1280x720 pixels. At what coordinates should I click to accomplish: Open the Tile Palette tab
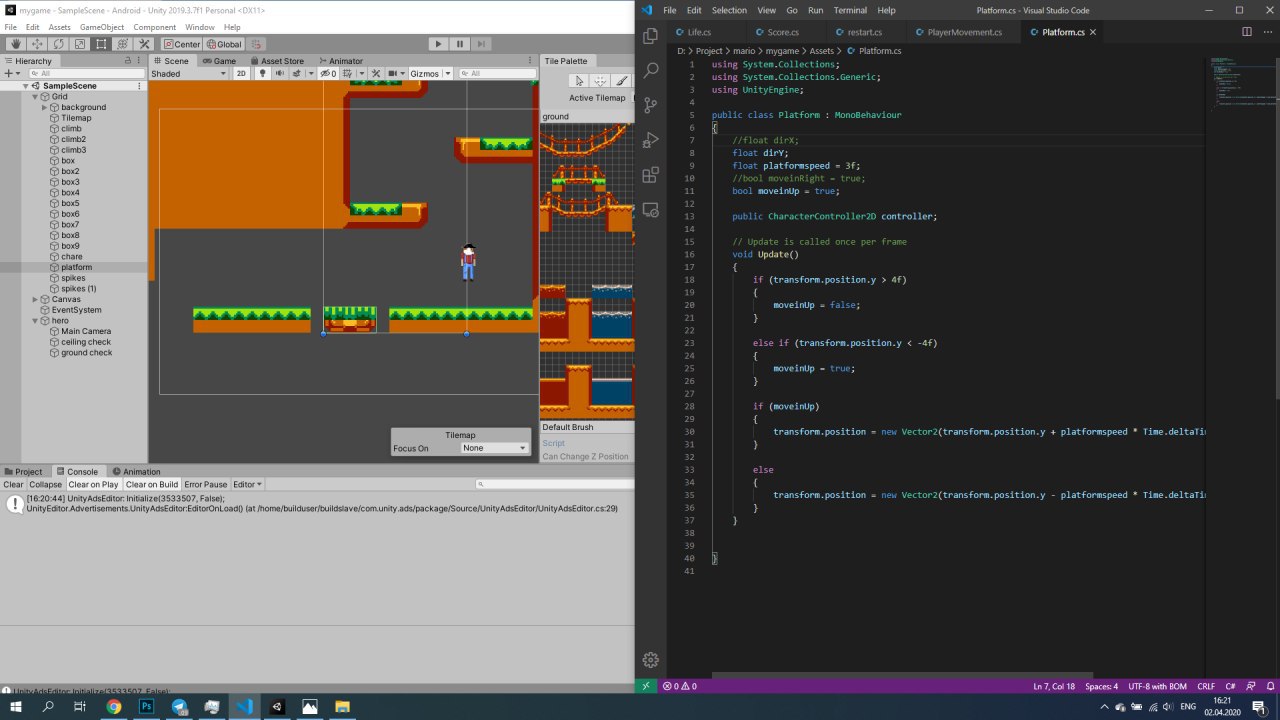(566, 61)
